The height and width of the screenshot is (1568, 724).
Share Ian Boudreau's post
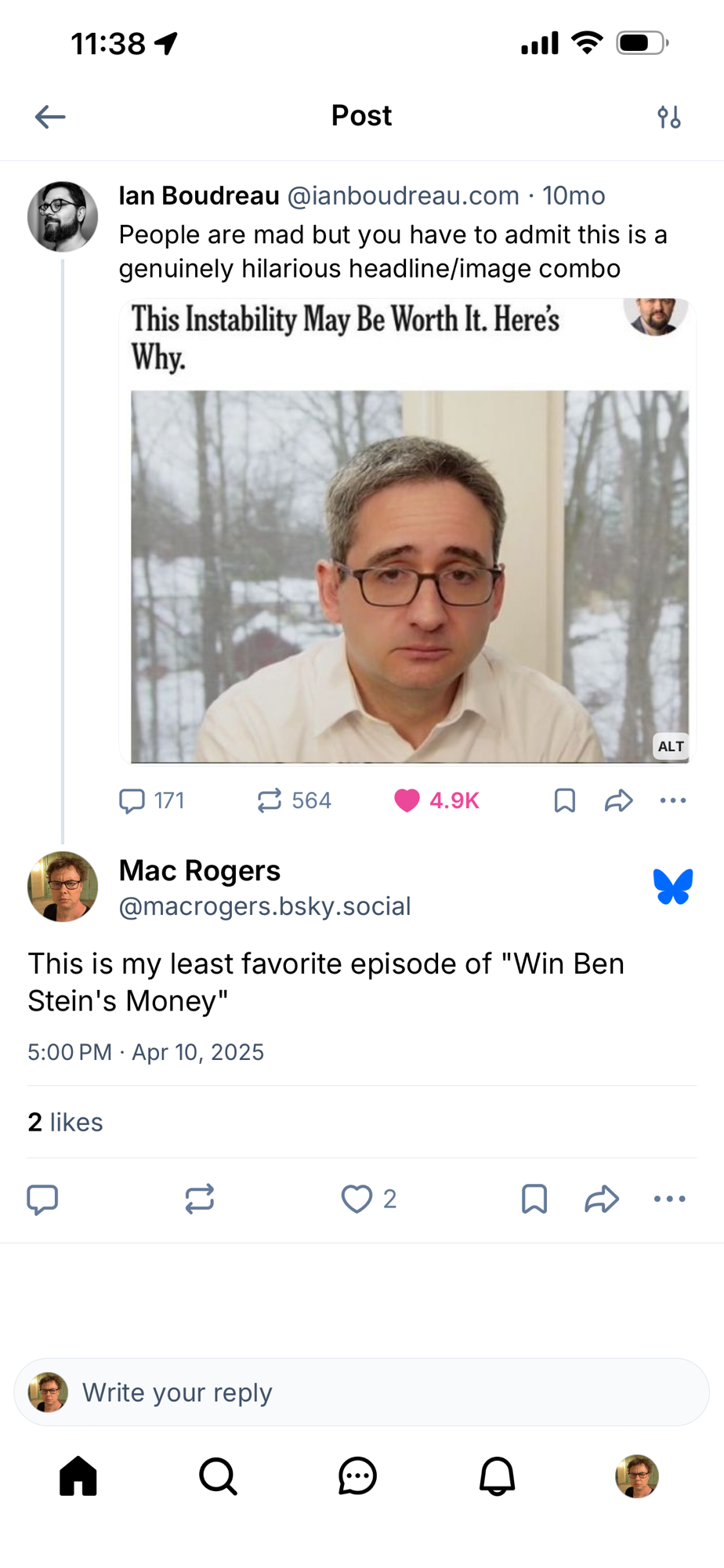tap(618, 800)
